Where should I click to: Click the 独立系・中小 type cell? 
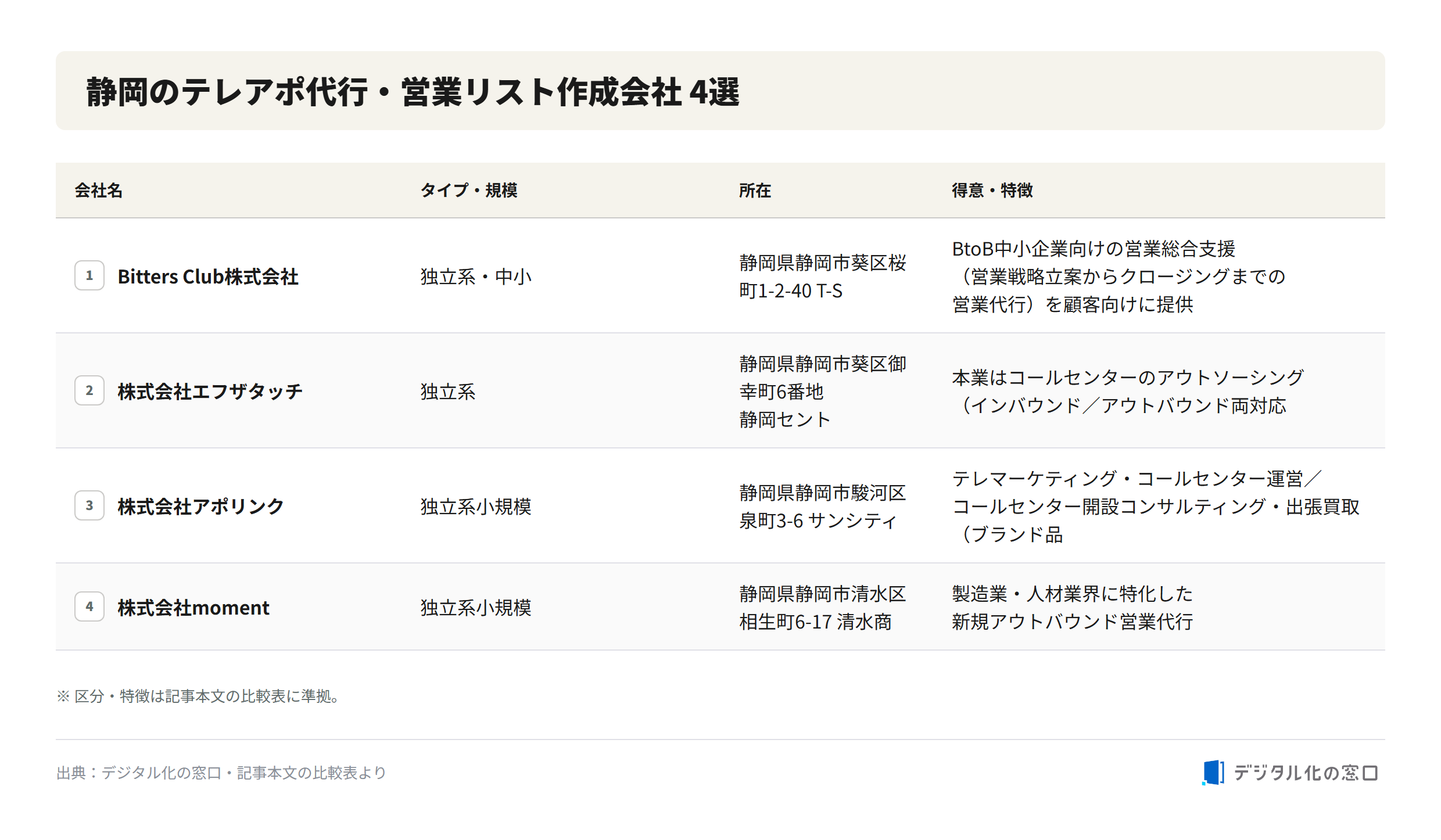pyautogui.click(x=476, y=277)
